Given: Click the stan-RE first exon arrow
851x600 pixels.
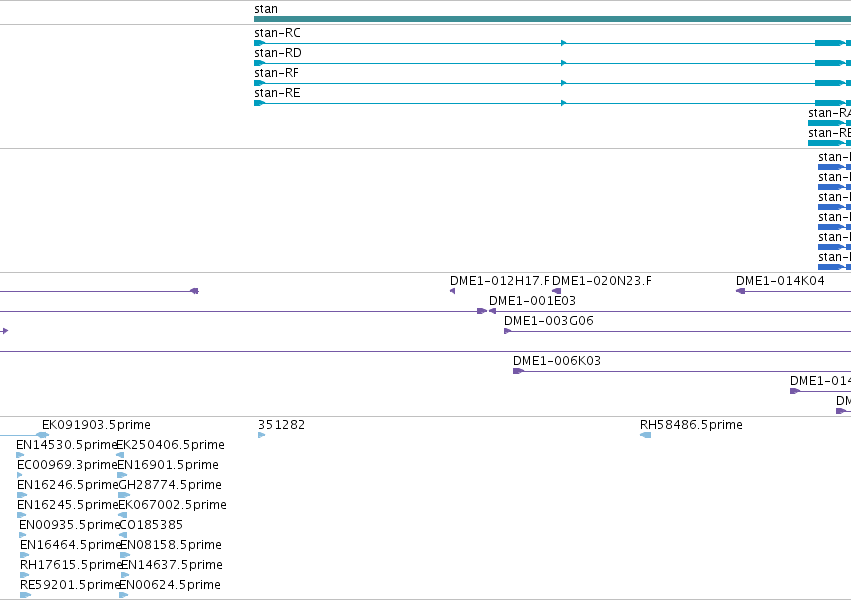Looking at the screenshot, I should pyautogui.click(x=259, y=103).
